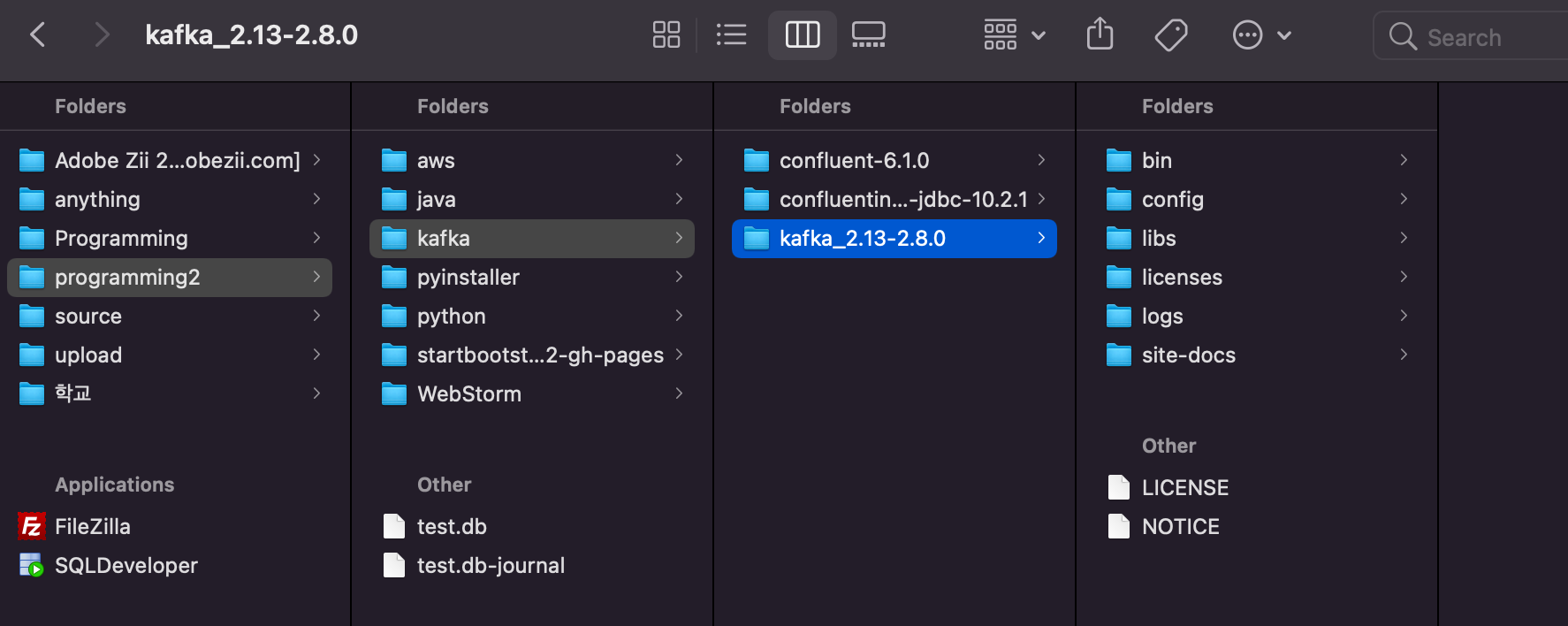Click the Share toolbar button

click(1100, 35)
